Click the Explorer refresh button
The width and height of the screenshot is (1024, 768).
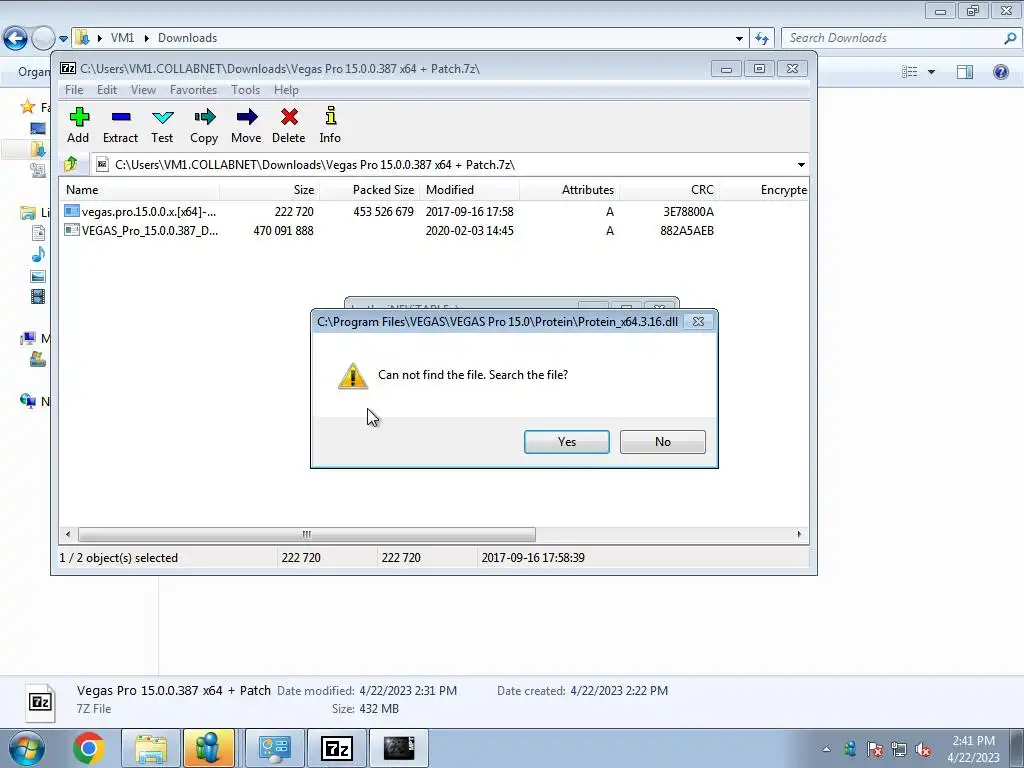[x=761, y=39]
